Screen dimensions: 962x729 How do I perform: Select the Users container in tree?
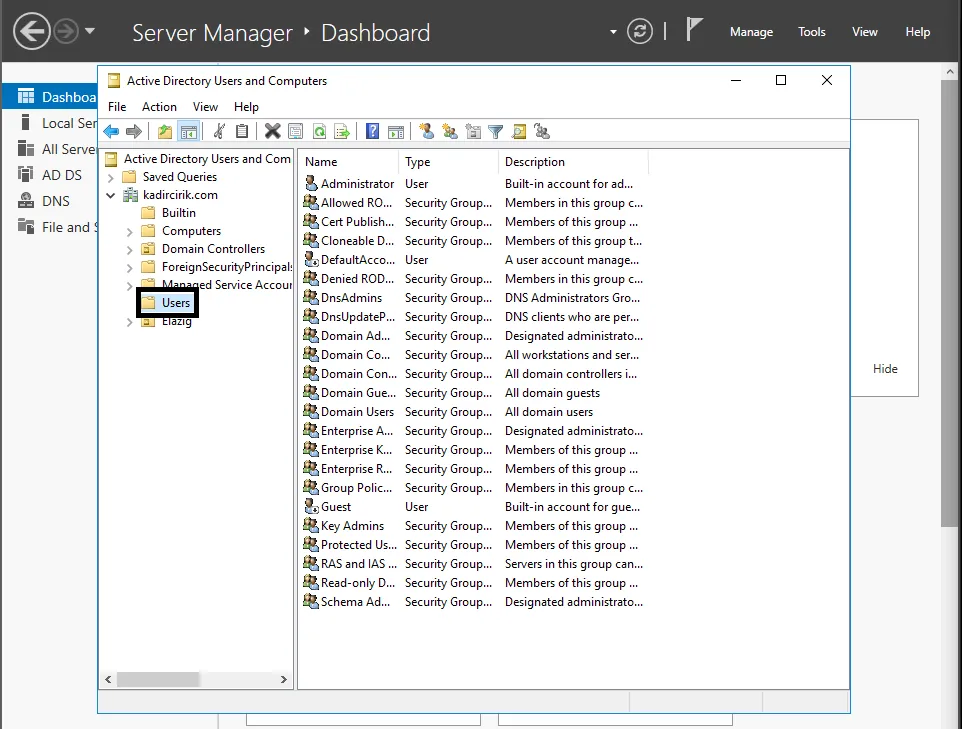pyautogui.click(x=175, y=303)
